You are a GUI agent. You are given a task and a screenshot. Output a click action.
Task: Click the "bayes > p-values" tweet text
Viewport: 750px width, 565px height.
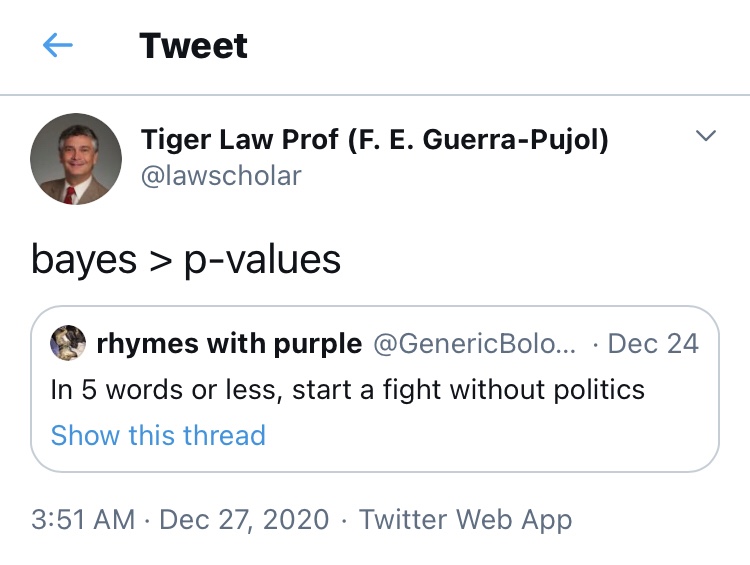(x=186, y=259)
